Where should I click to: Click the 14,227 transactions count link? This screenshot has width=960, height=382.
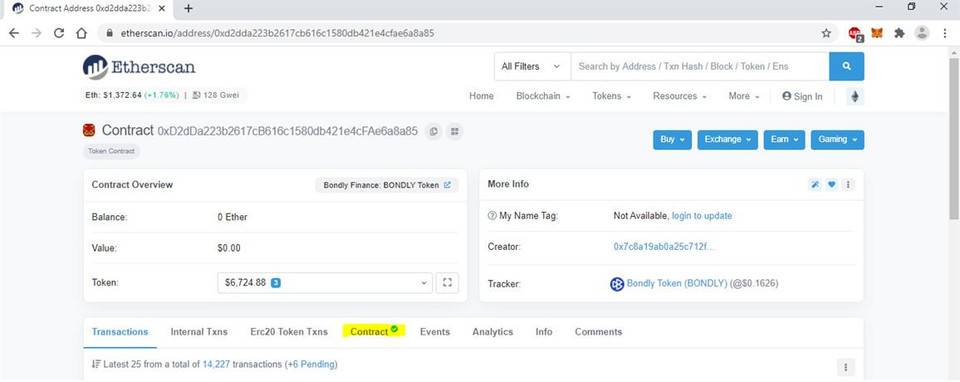[x=216, y=364]
